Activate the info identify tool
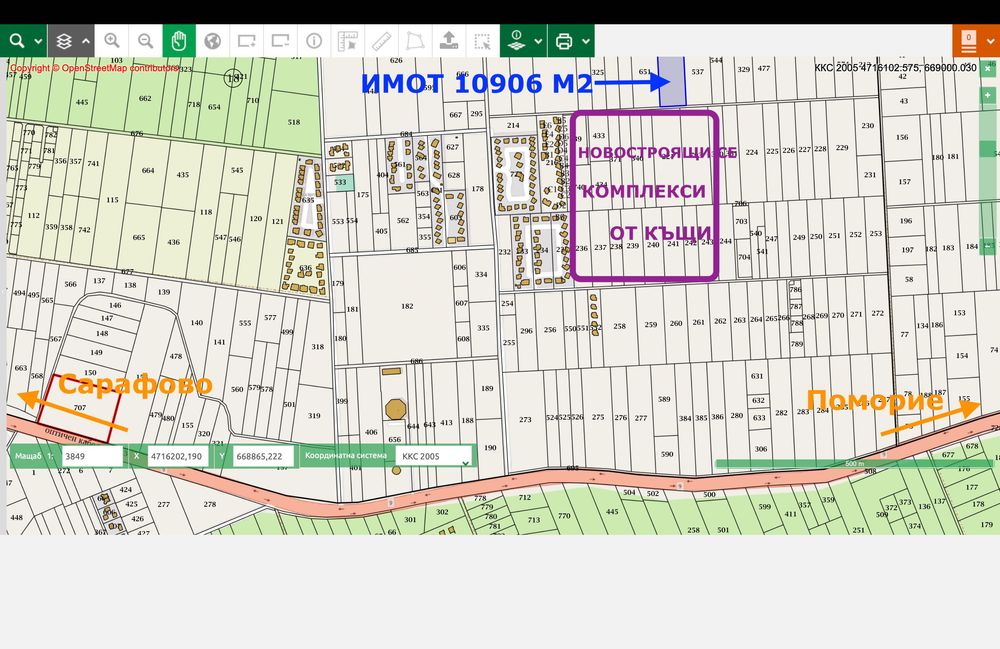Image resolution: width=1000 pixels, height=649 pixels. point(314,41)
